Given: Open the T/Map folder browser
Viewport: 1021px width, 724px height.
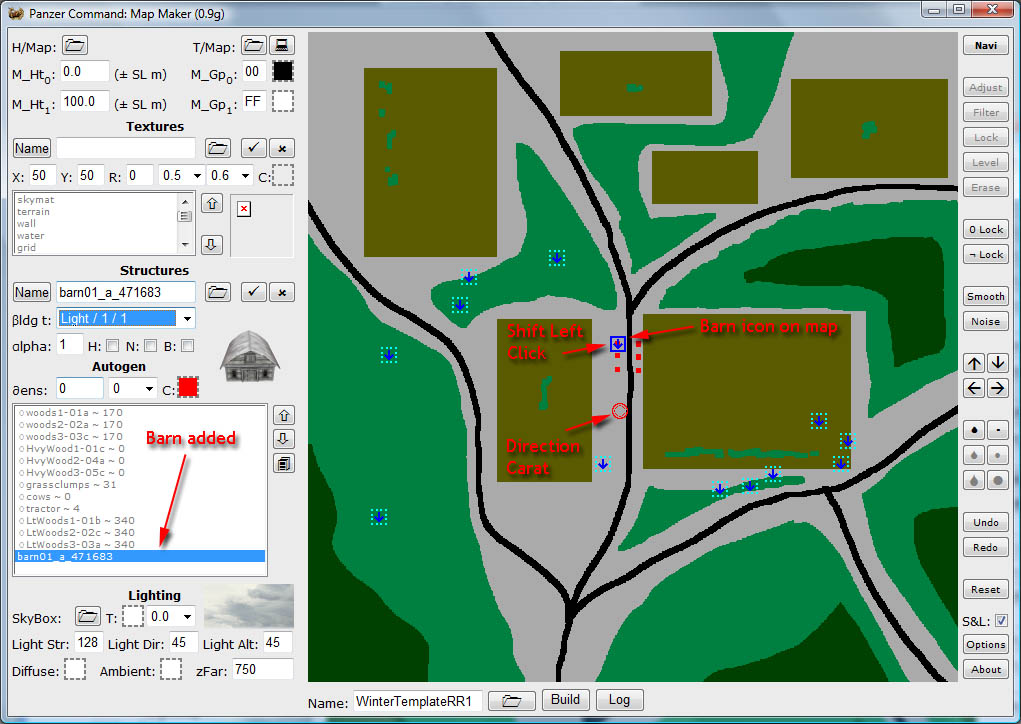Looking at the screenshot, I should point(253,46).
